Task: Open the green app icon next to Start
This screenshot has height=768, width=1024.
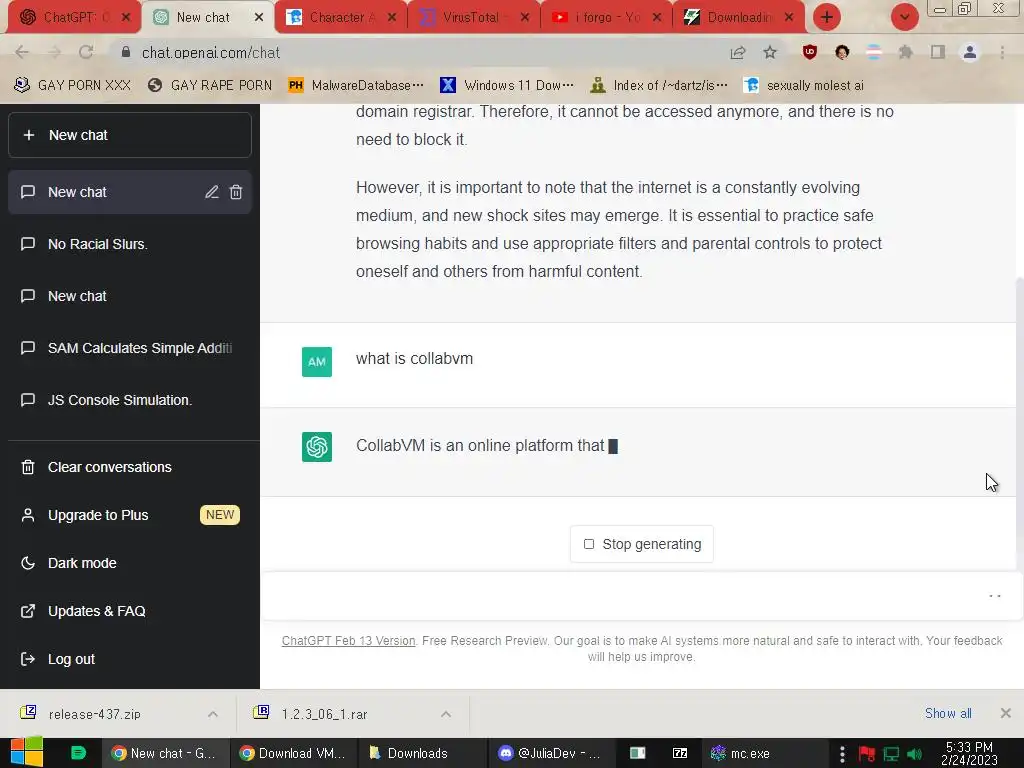Action: [x=78, y=753]
